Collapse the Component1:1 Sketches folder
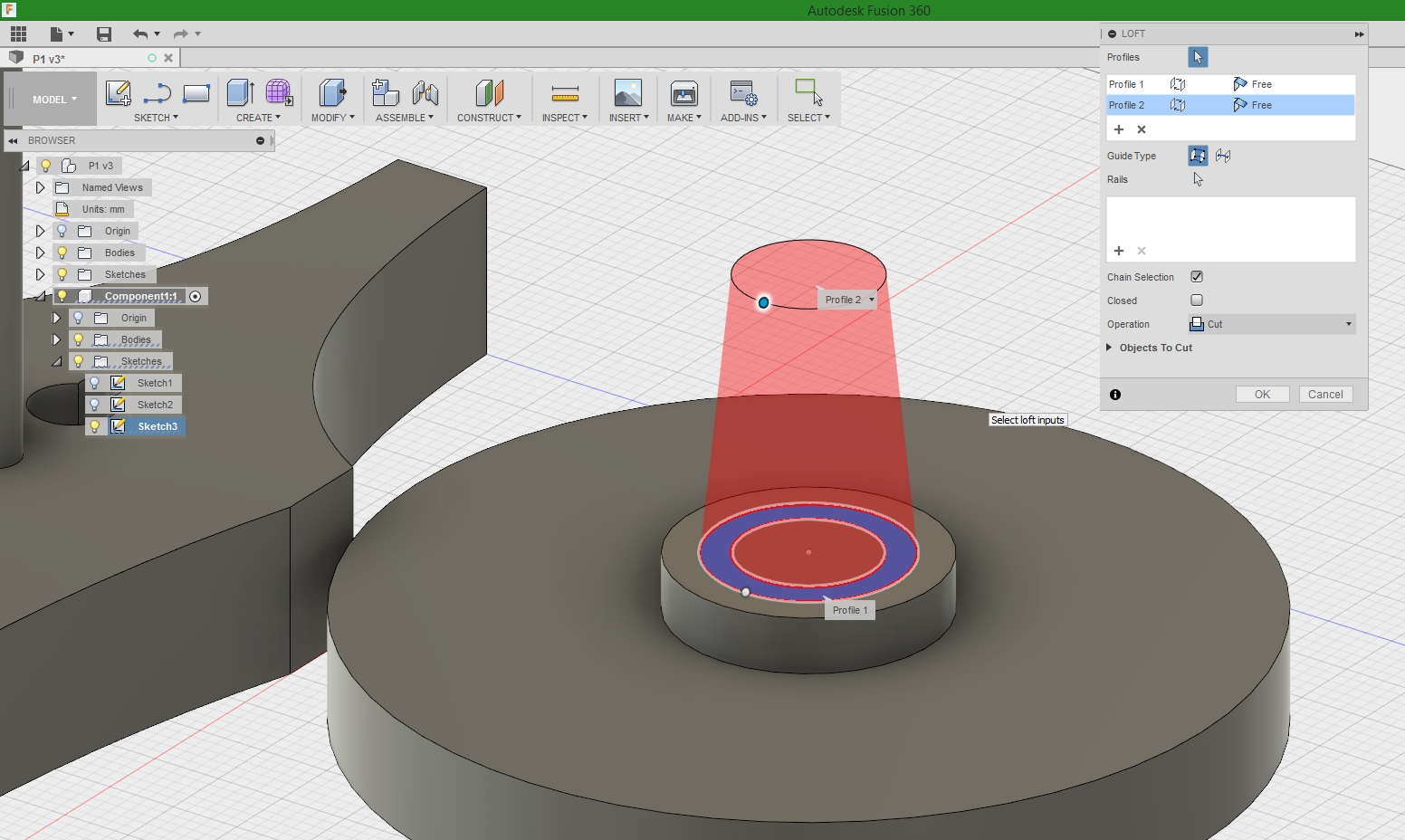 point(56,361)
